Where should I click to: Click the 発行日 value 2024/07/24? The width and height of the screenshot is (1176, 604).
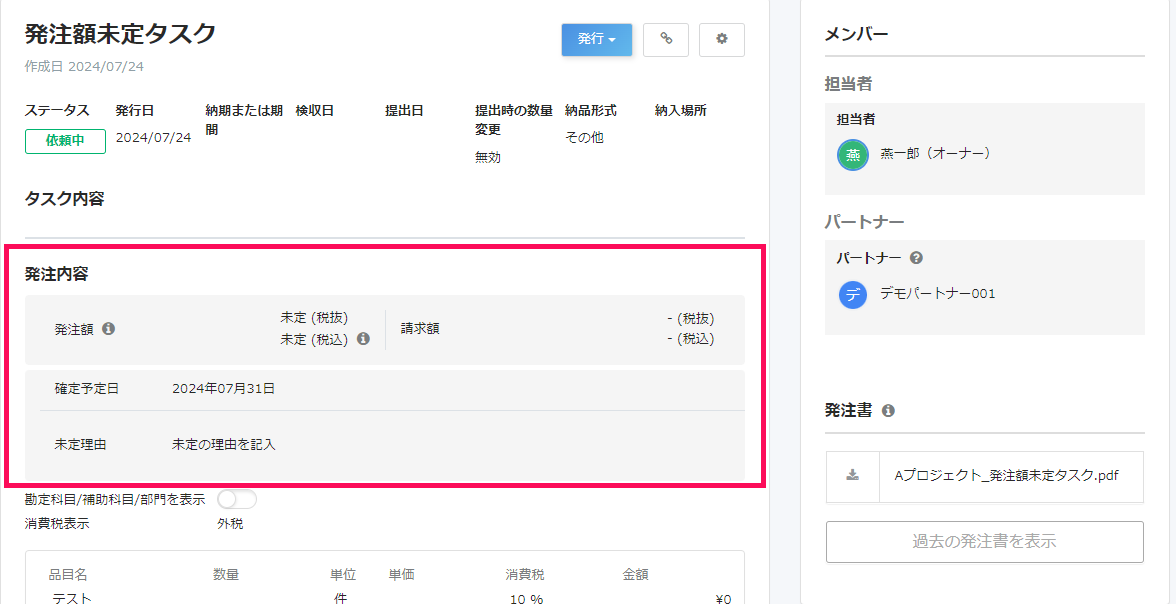click(x=153, y=137)
